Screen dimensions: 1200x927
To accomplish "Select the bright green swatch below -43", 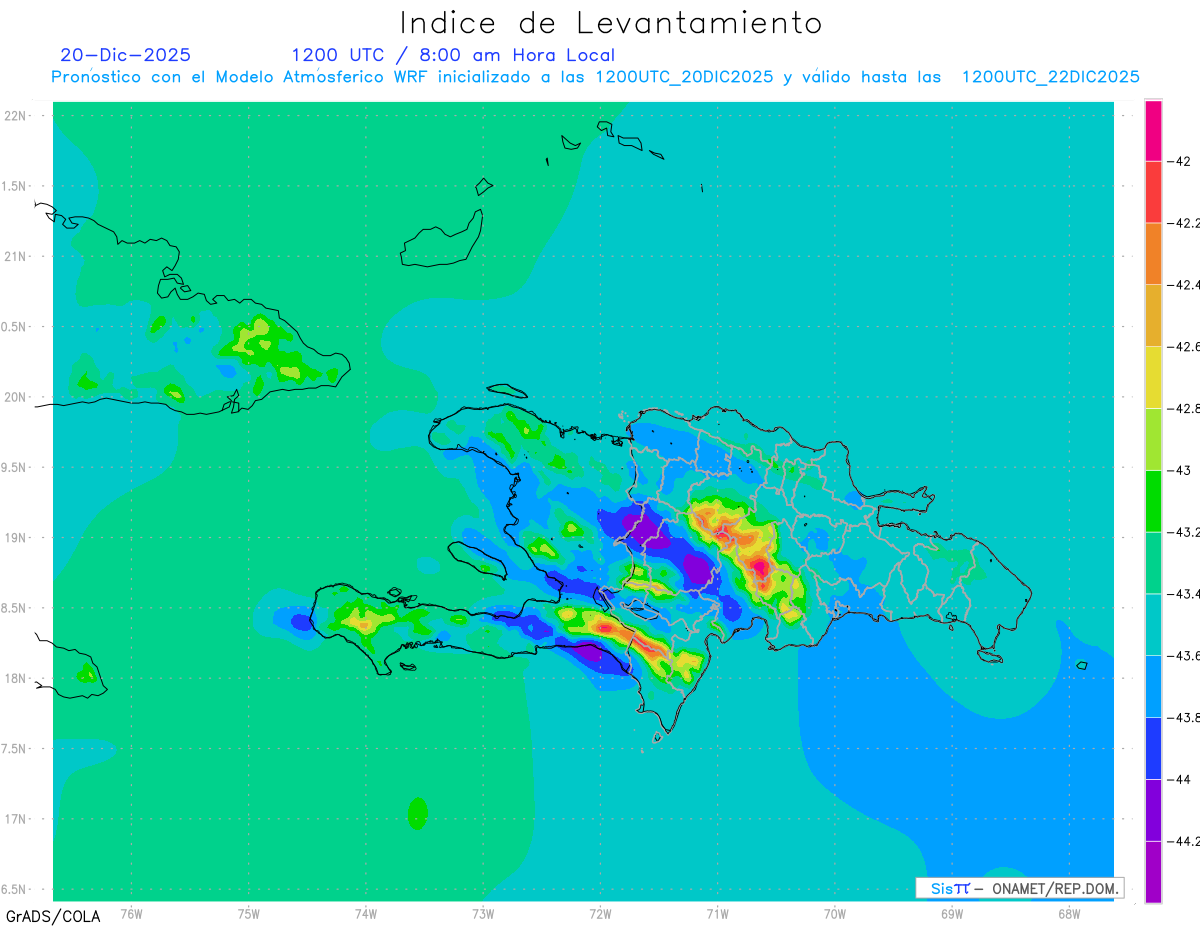I will click(x=1153, y=500).
